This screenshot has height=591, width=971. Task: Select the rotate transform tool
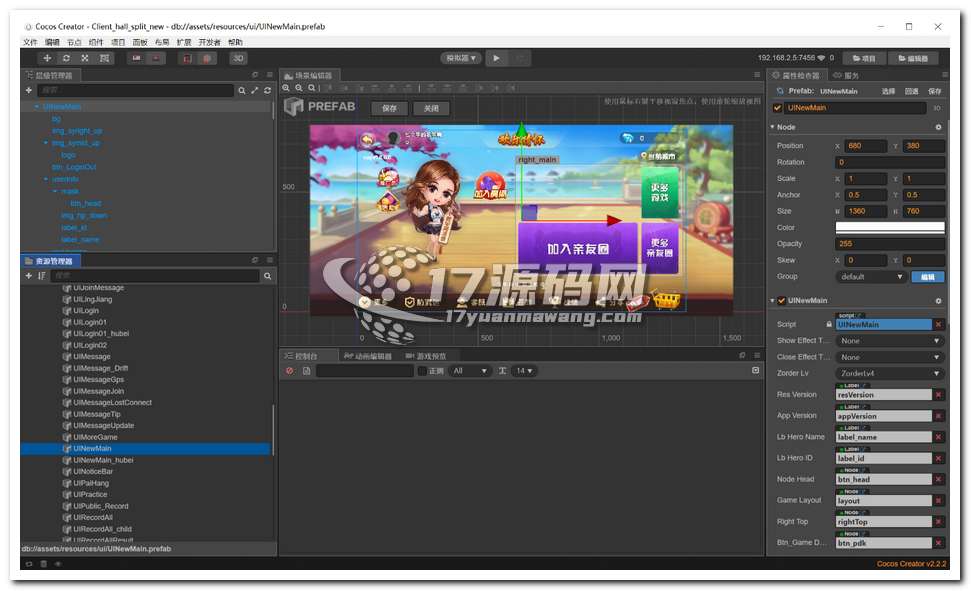(66, 58)
